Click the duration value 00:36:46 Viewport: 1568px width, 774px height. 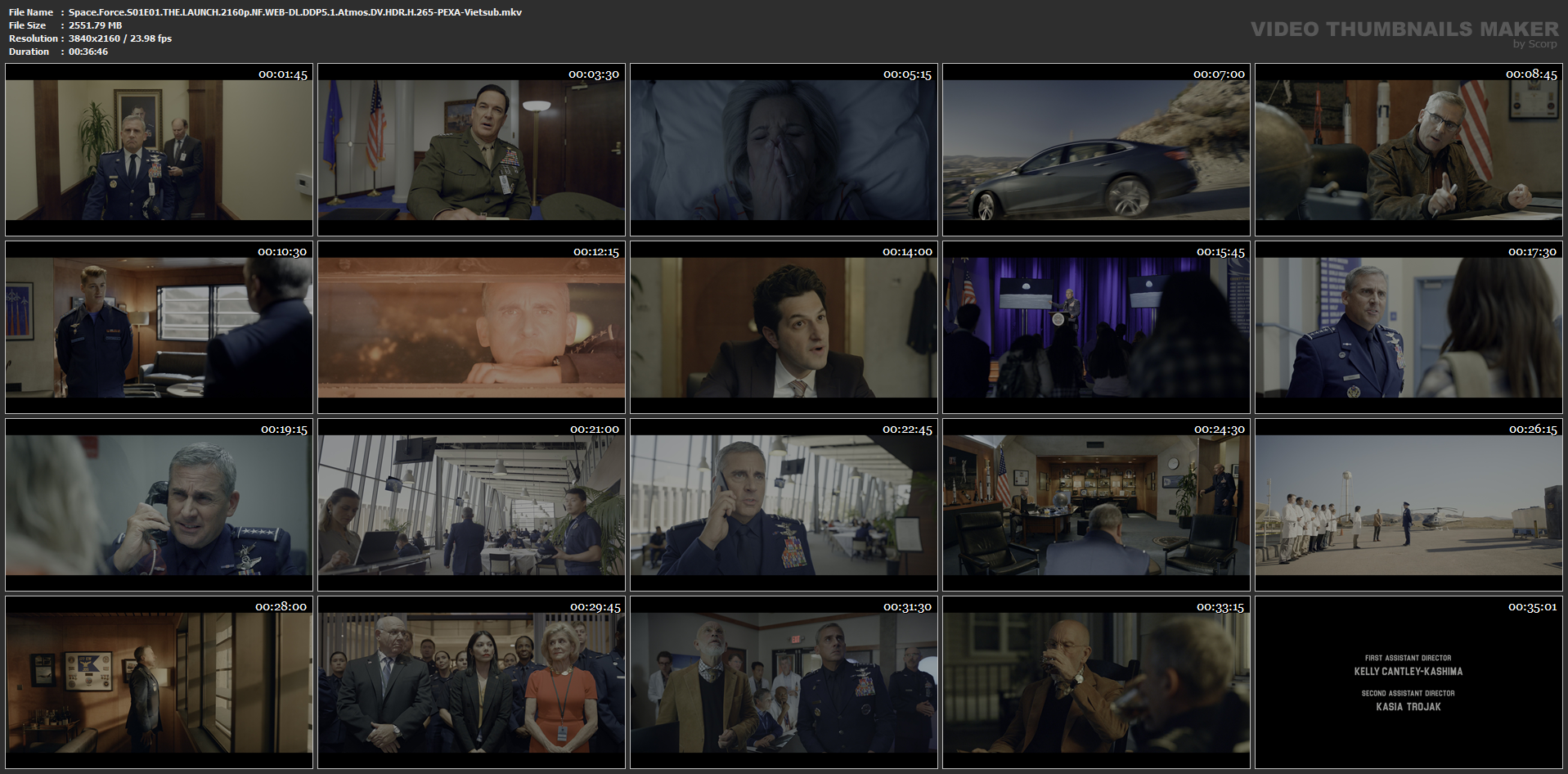coord(88,52)
